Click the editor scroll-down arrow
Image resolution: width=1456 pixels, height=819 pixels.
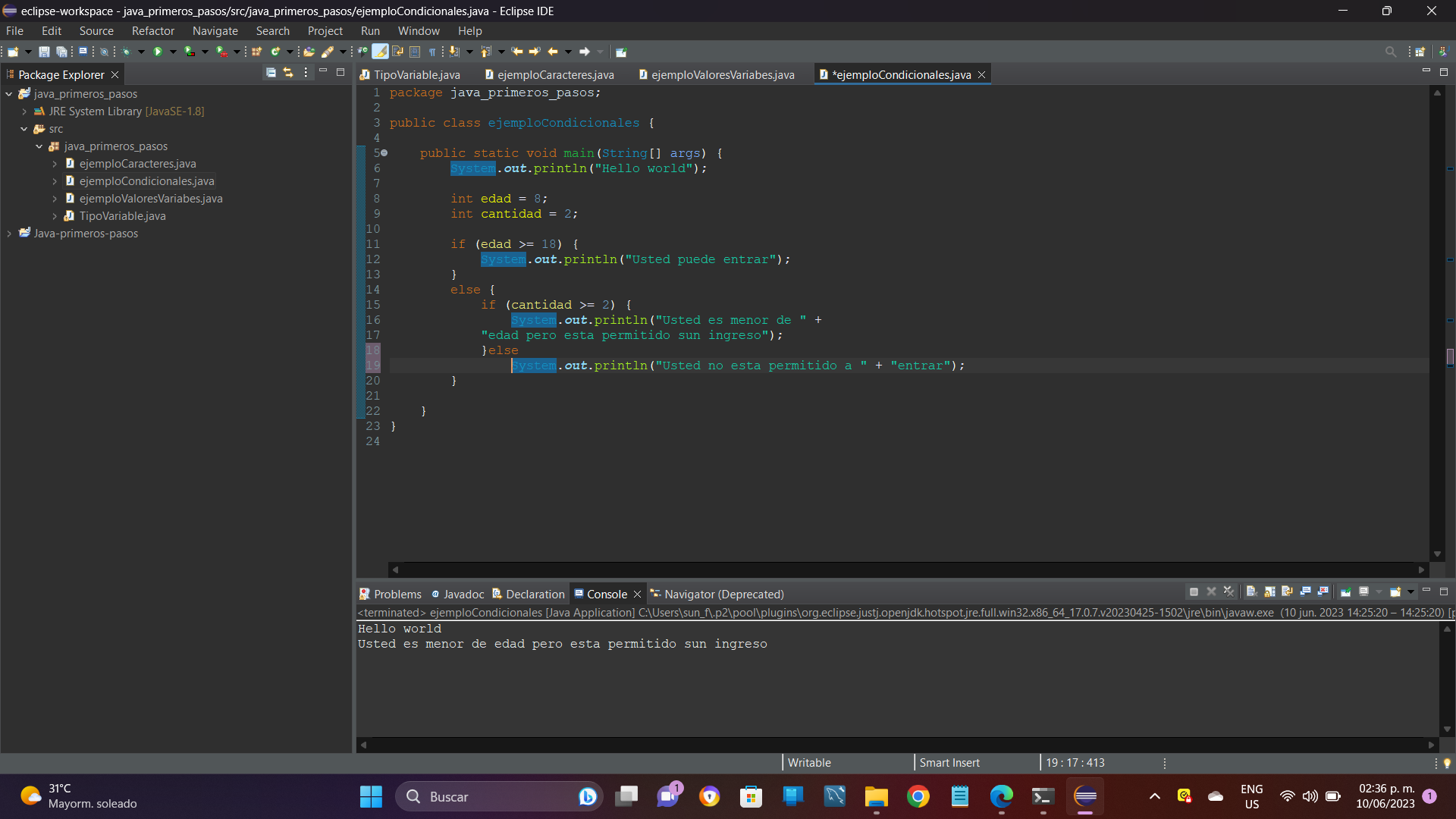click(1437, 554)
